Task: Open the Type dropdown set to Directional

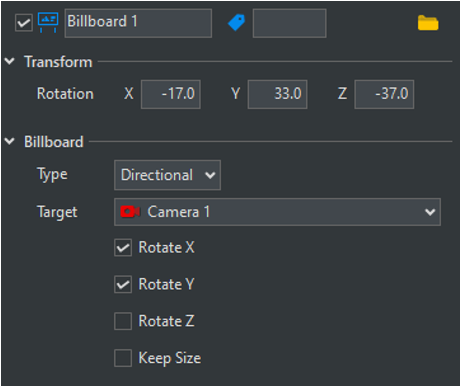Action: pos(167,175)
